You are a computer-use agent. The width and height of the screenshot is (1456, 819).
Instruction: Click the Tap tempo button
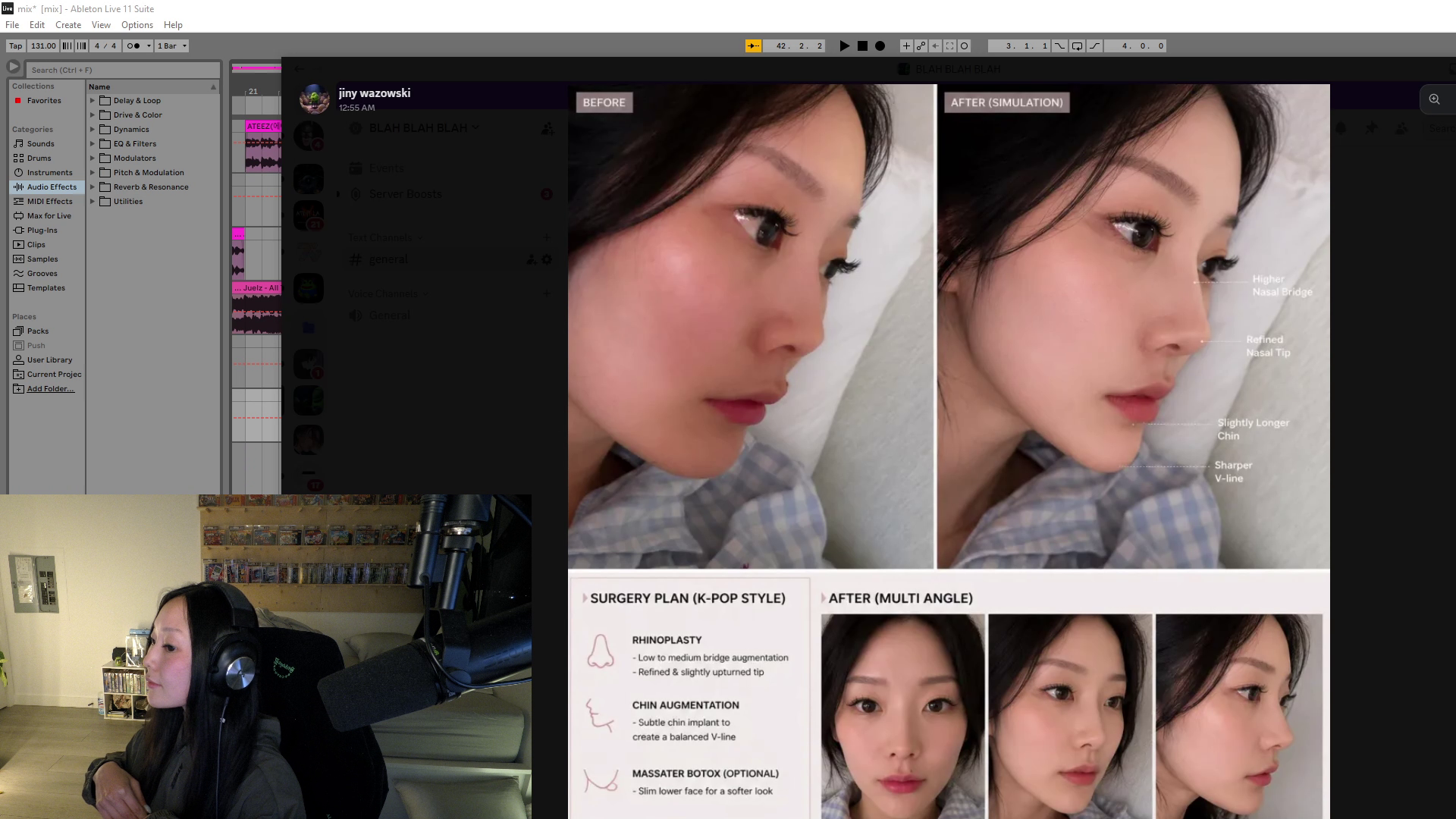click(x=15, y=46)
